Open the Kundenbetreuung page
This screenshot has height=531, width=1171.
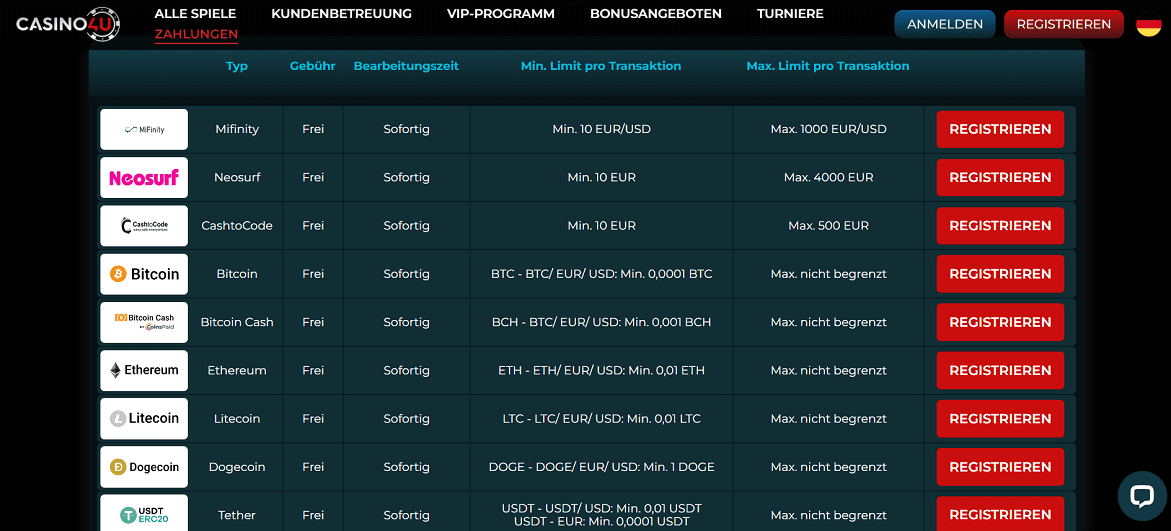(341, 14)
